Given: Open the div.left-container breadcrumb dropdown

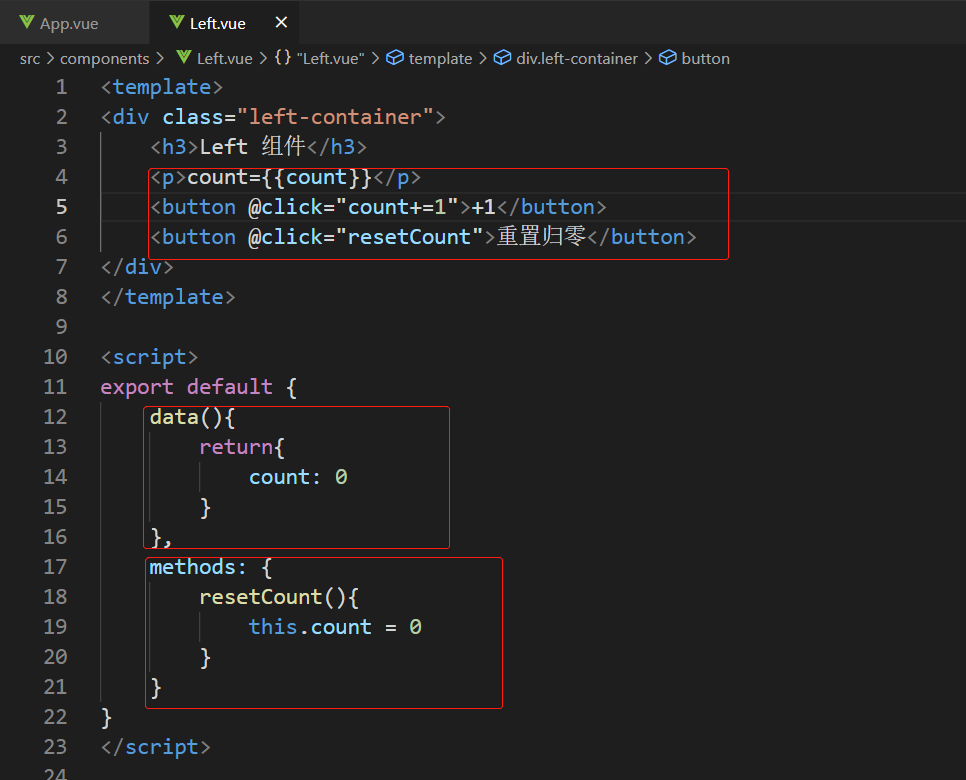Looking at the screenshot, I should click(577, 58).
